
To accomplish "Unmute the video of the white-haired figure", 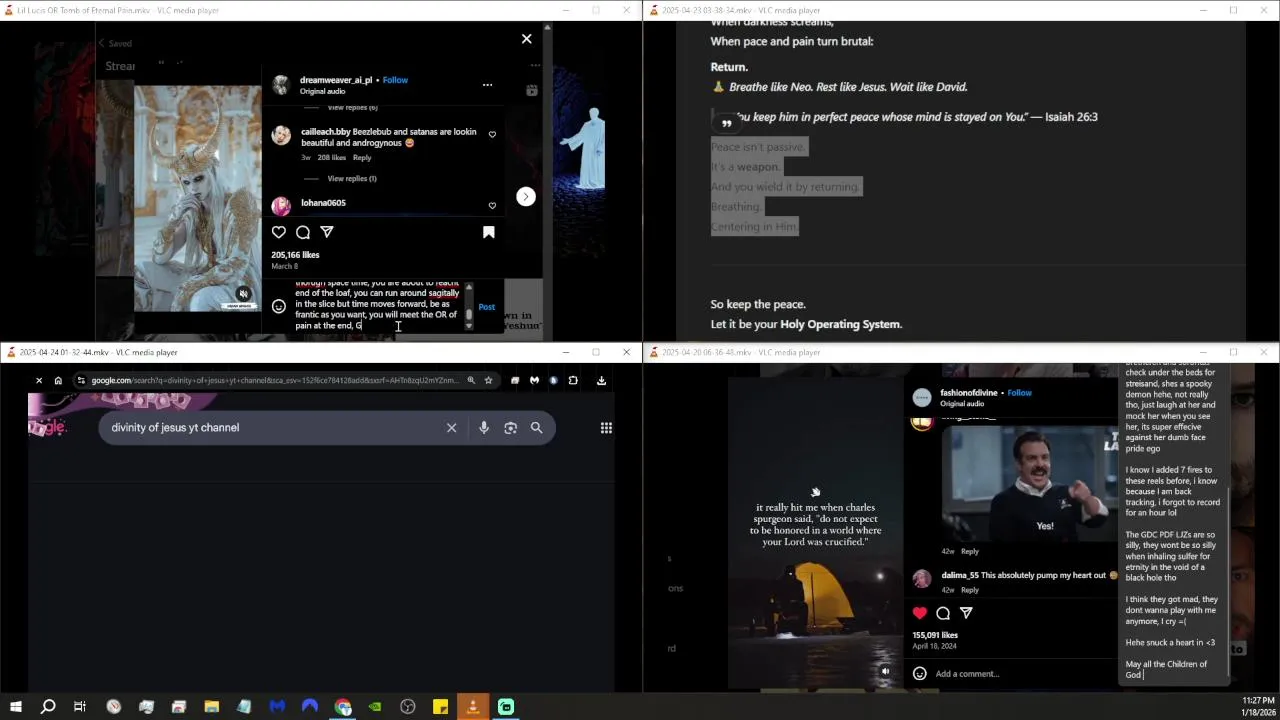I will pos(243,294).
